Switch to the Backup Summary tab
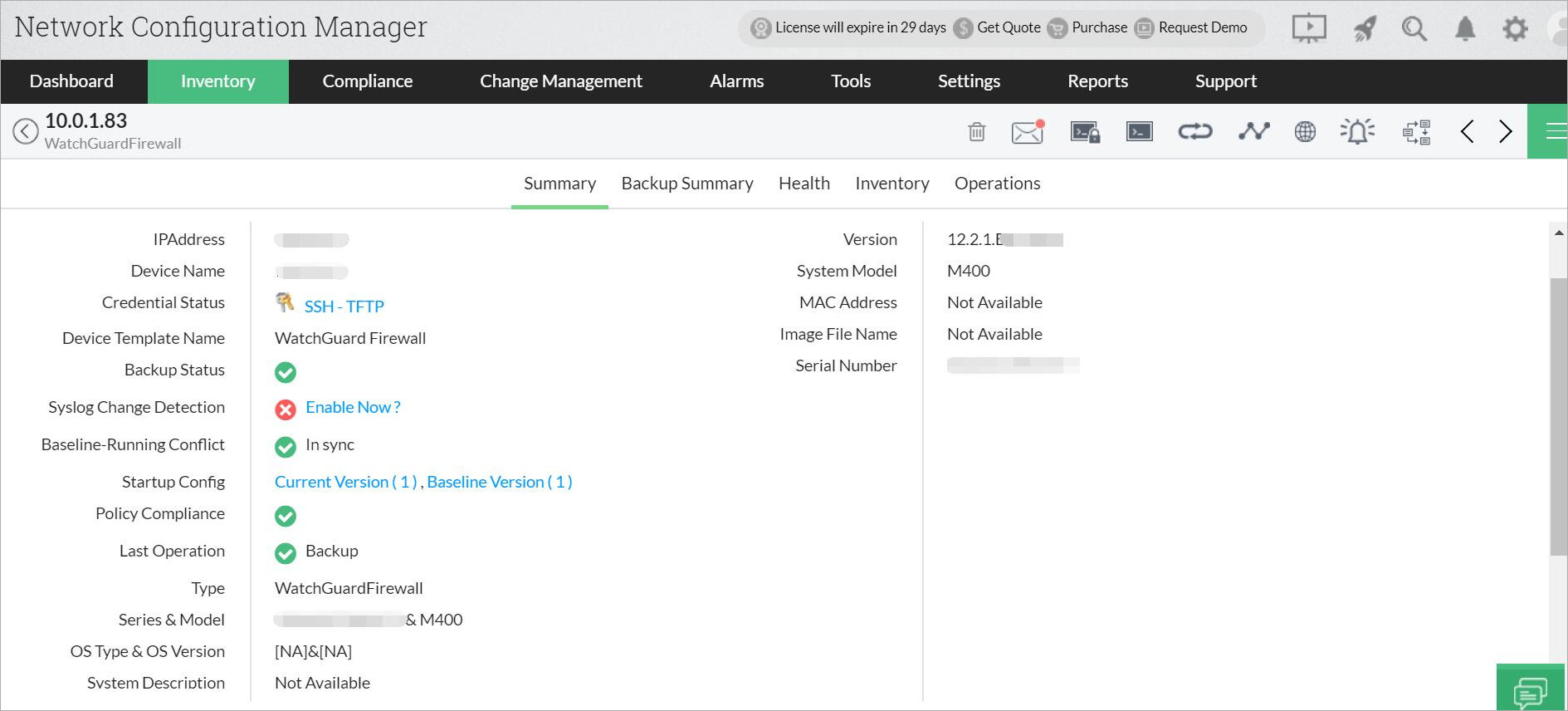 click(686, 184)
